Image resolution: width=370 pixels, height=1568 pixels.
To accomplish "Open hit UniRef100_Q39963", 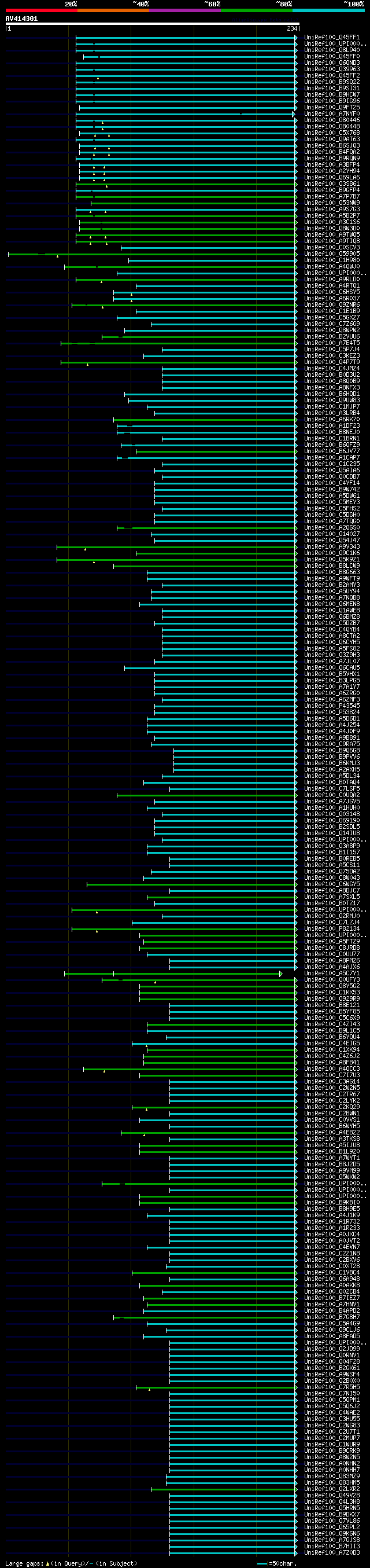I will point(332,69).
